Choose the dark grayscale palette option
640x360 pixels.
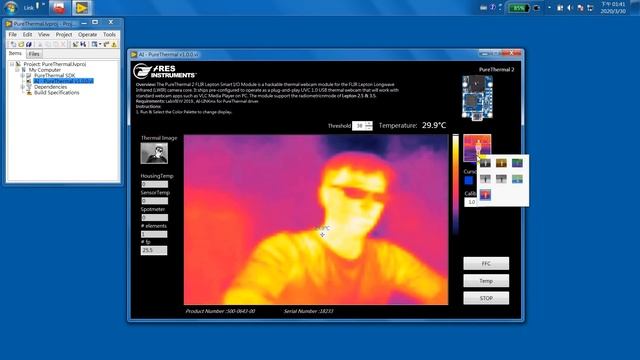[485, 163]
